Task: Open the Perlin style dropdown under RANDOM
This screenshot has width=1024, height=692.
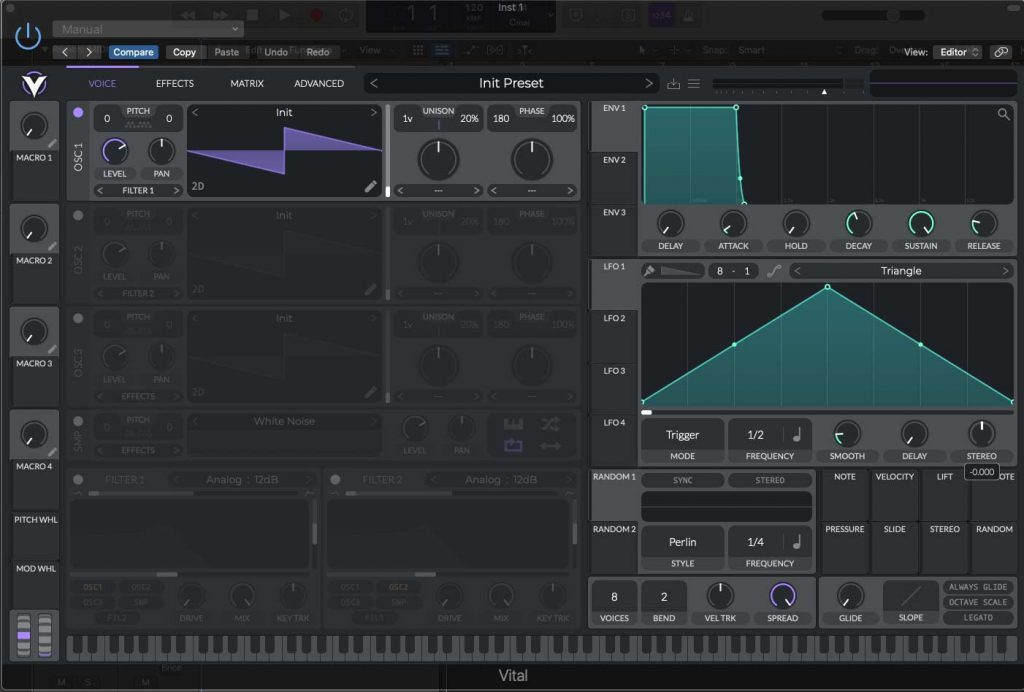Action: [x=682, y=540]
